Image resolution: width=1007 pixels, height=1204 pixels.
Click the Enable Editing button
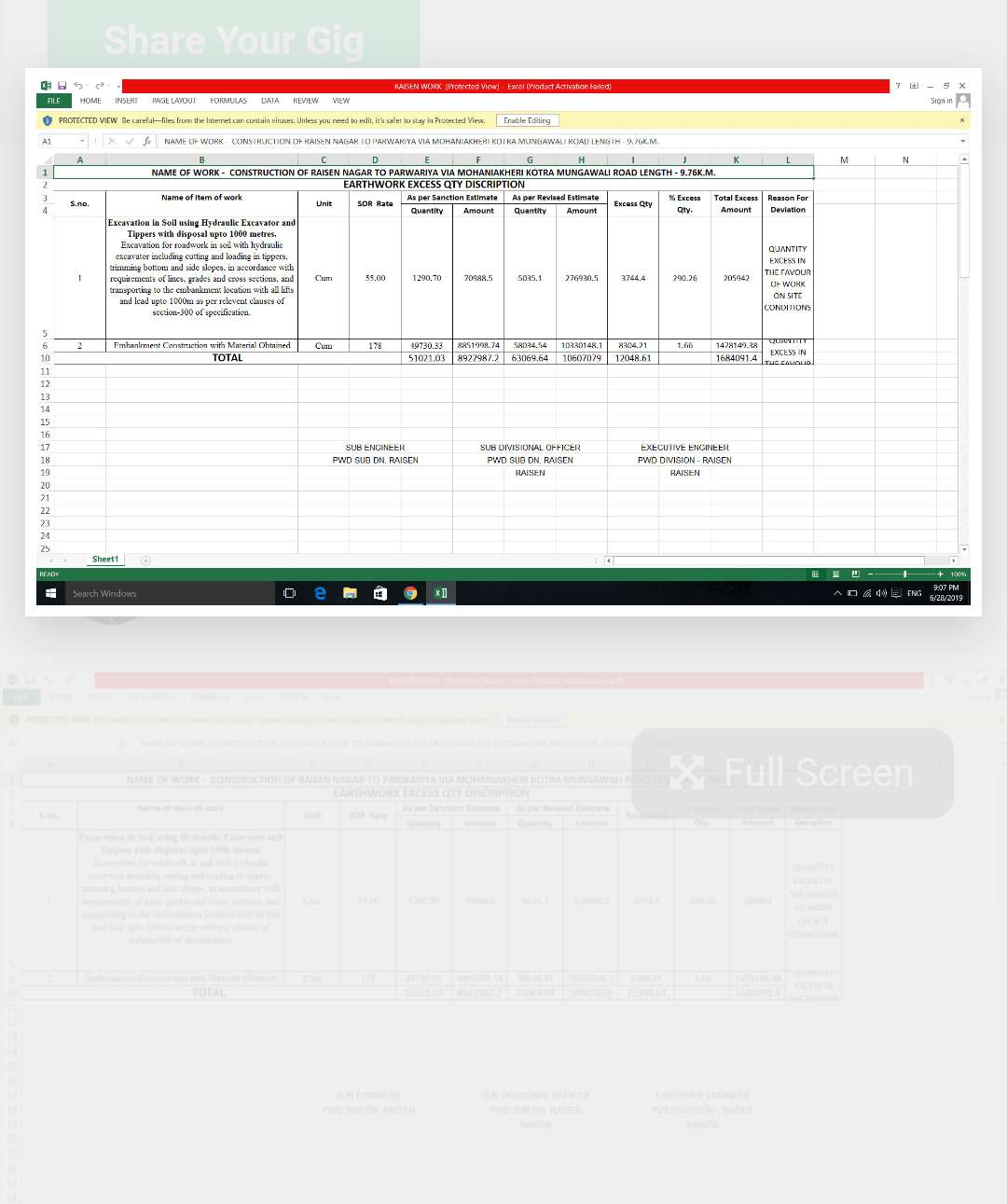click(527, 120)
